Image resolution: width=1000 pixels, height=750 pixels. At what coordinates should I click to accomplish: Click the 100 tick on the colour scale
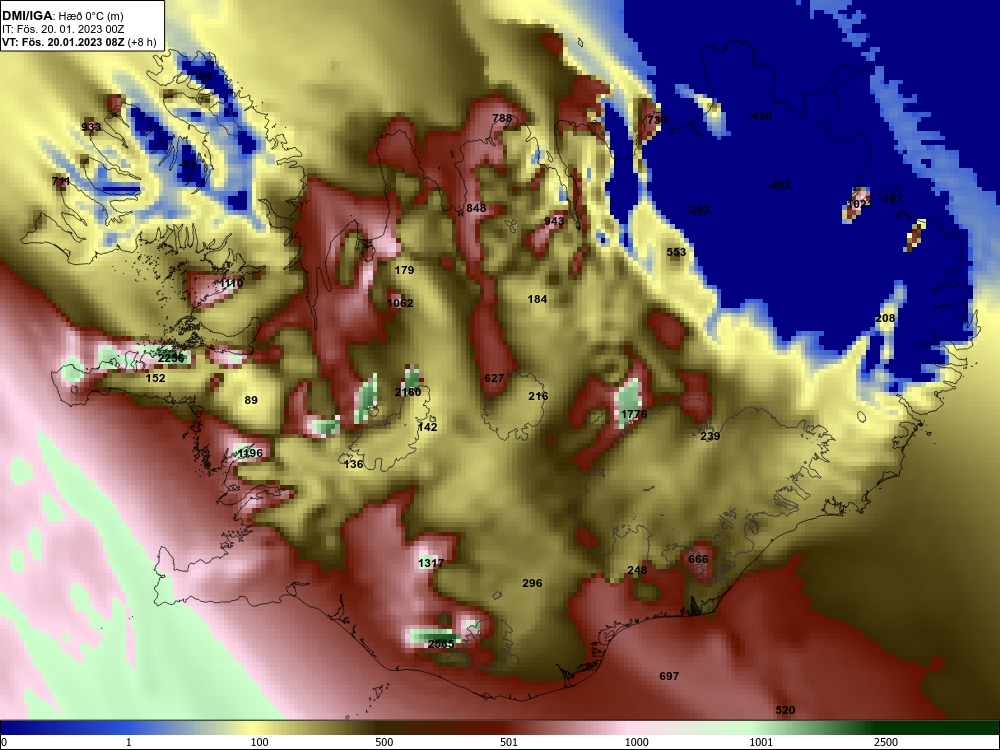(259, 742)
